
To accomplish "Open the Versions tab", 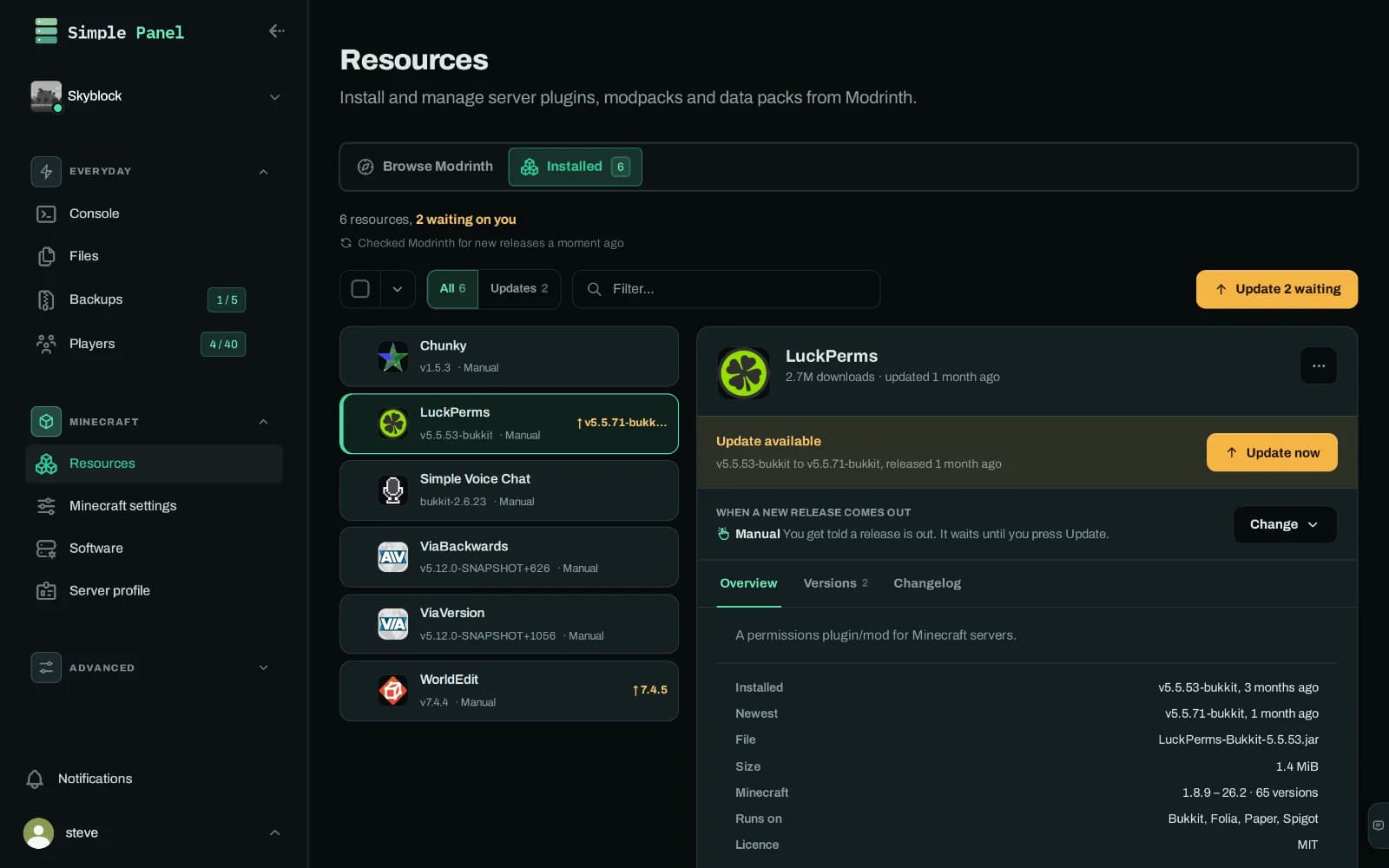I will click(835, 583).
